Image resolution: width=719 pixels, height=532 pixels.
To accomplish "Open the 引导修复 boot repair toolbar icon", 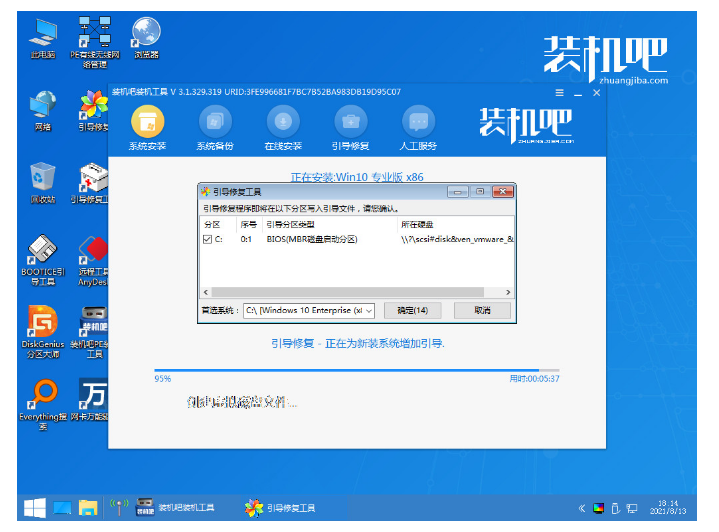I will click(x=351, y=123).
